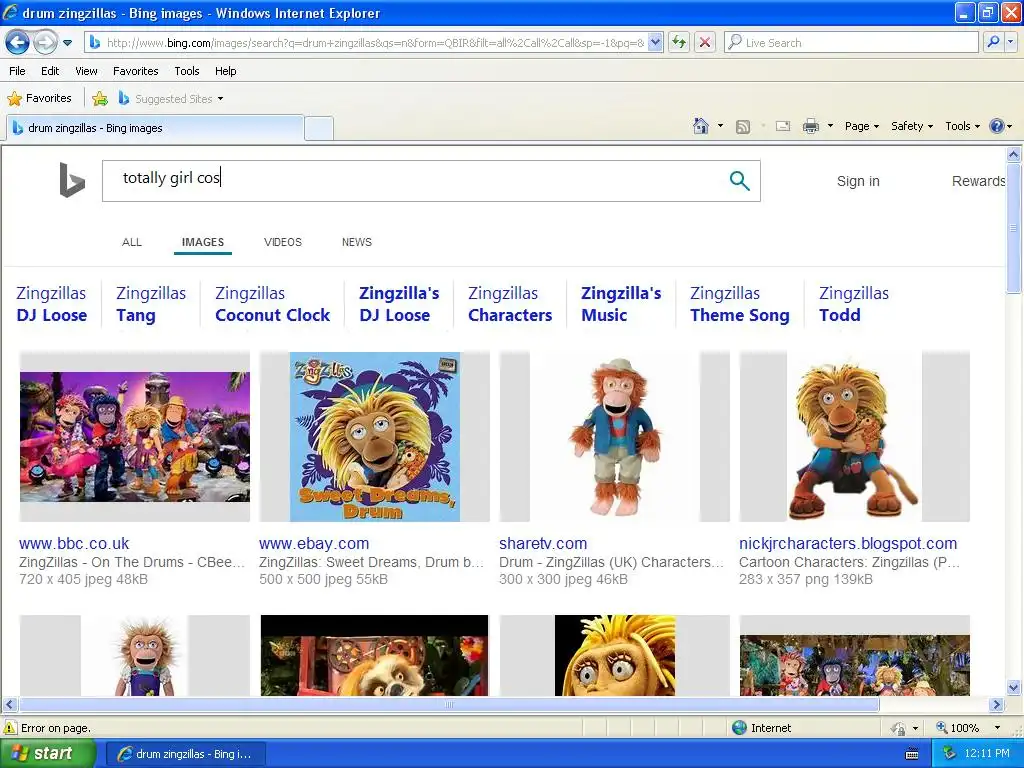Click the vertical scrollbar down arrow
Viewport: 1024px width, 768px height.
pos(1014,687)
